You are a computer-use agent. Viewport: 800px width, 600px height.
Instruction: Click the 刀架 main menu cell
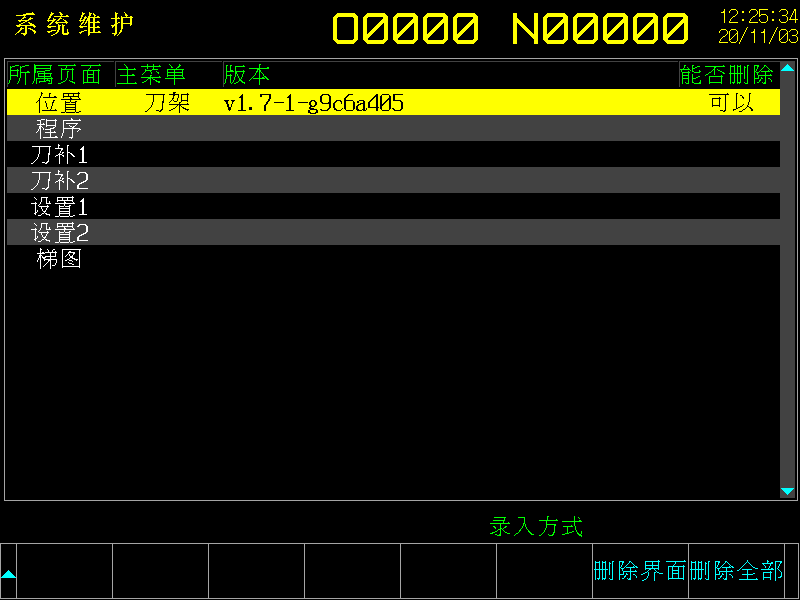[167, 103]
